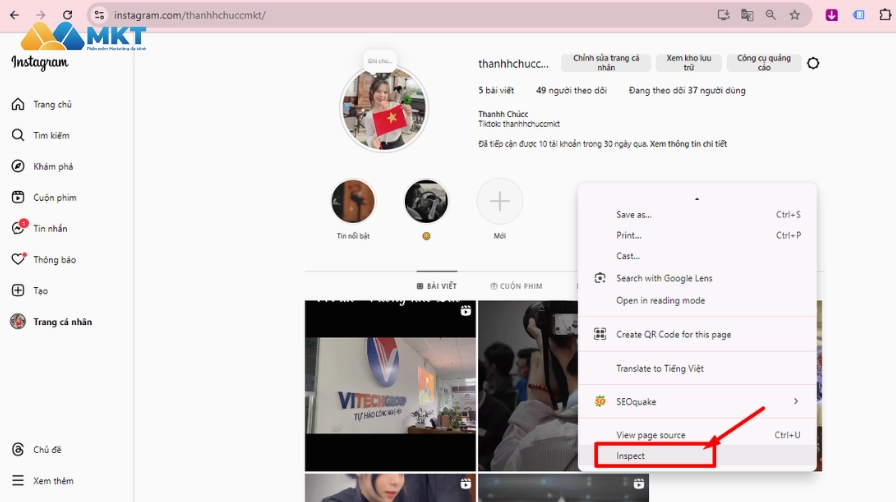Open 49 người theo dõi followers list
Image resolution: width=896 pixels, height=502 pixels.
coord(571,90)
